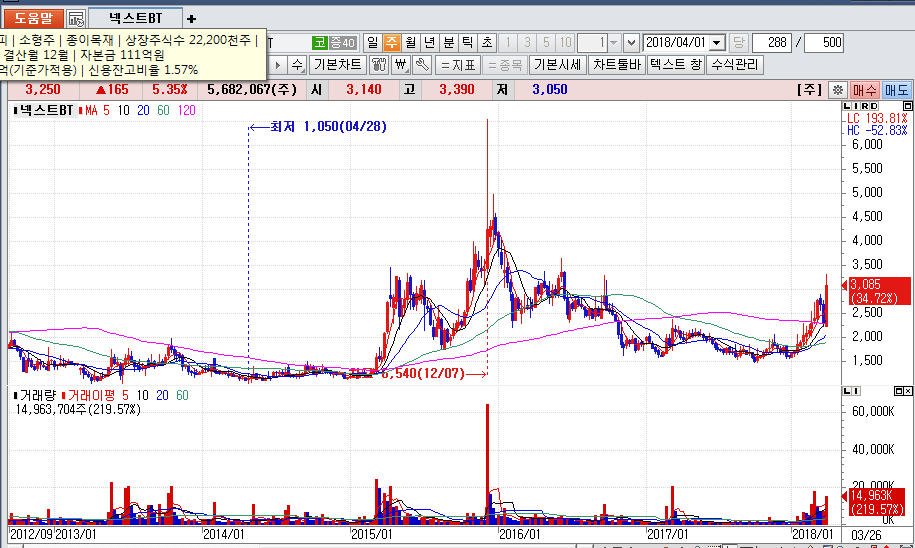Select 월 (monthly) chart period
The height and width of the screenshot is (548, 915).
coord(410,42)
